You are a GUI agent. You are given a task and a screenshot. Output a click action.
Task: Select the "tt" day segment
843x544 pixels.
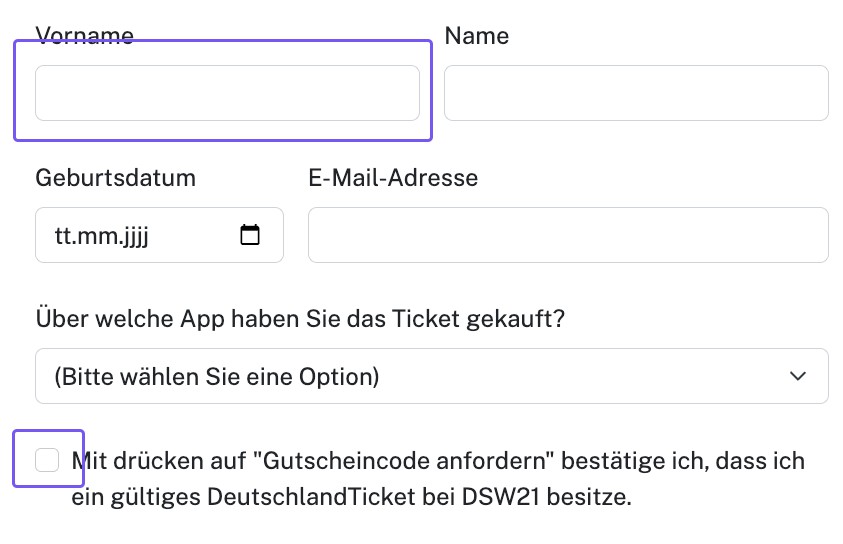point(62,237)
